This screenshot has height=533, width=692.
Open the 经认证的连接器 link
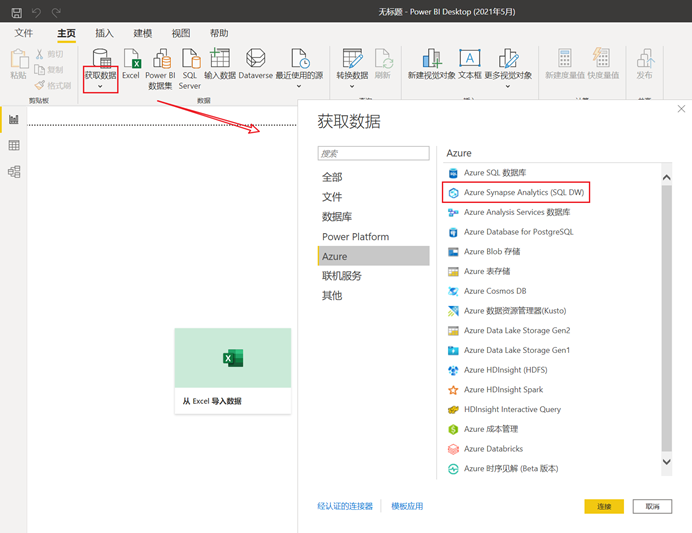coord(345,506)
